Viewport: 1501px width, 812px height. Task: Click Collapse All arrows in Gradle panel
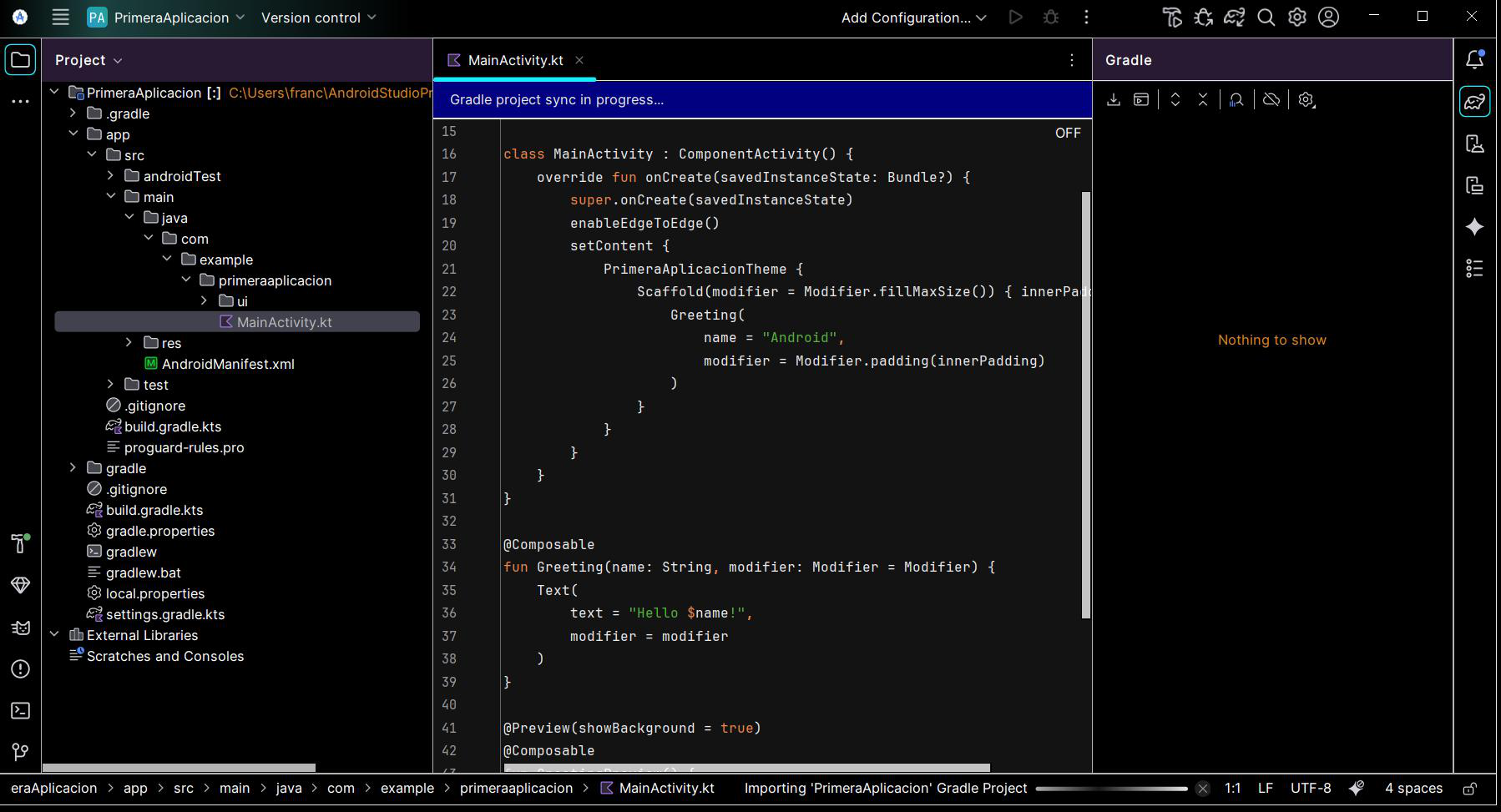pyautogui.click(x=1203, y=100)
